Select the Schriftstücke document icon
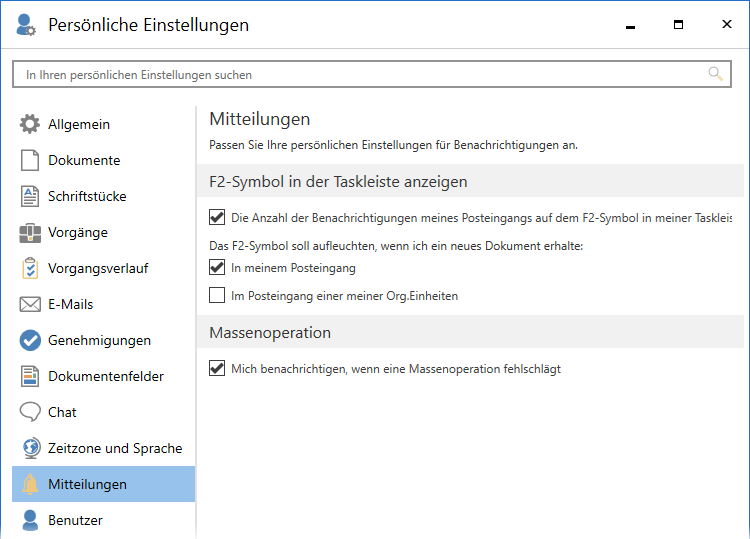This screenshot has height=539, width=750. coord(30,197)
